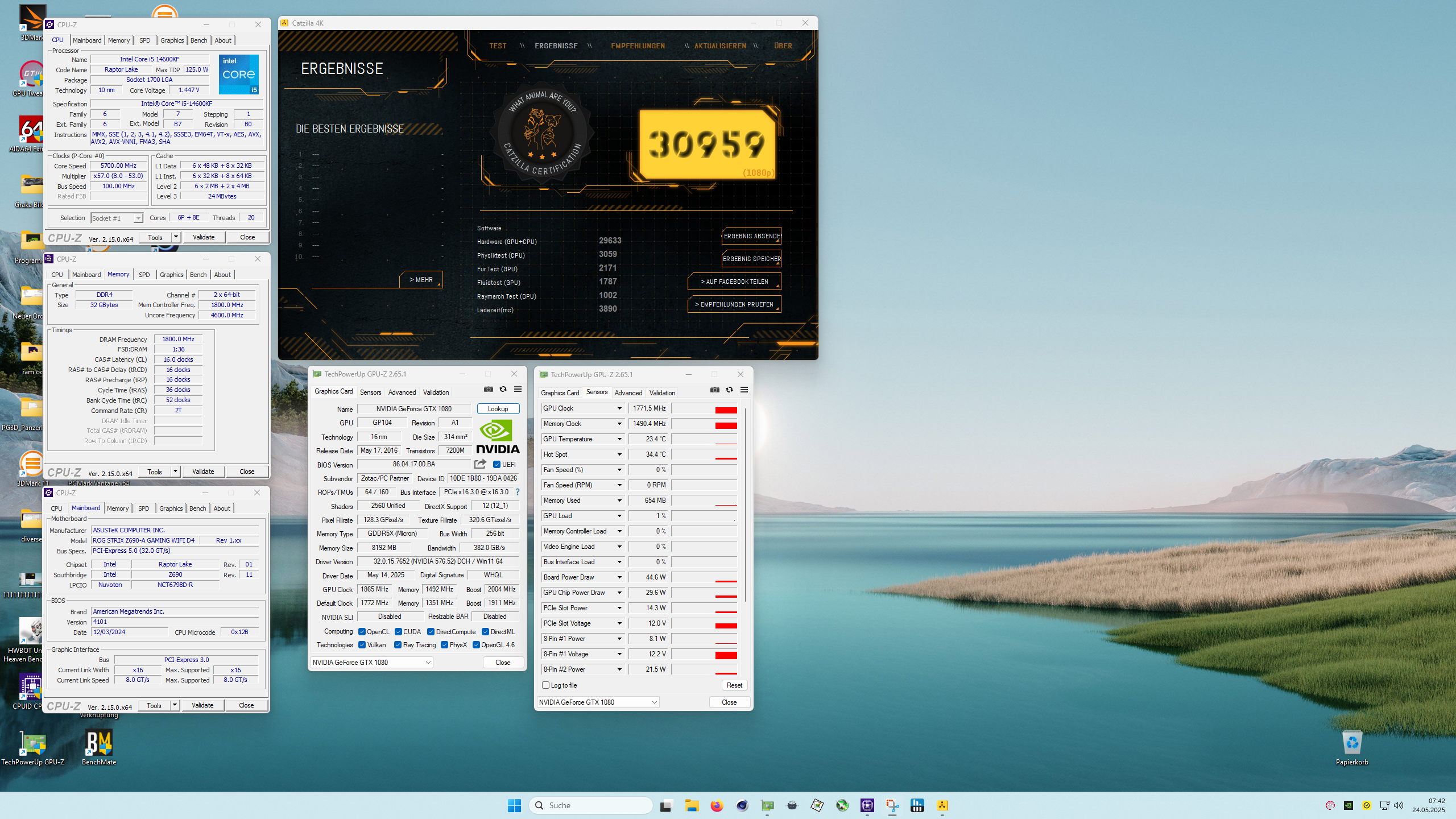Click the CPU-Z taskbar icon

pos(867,805)
